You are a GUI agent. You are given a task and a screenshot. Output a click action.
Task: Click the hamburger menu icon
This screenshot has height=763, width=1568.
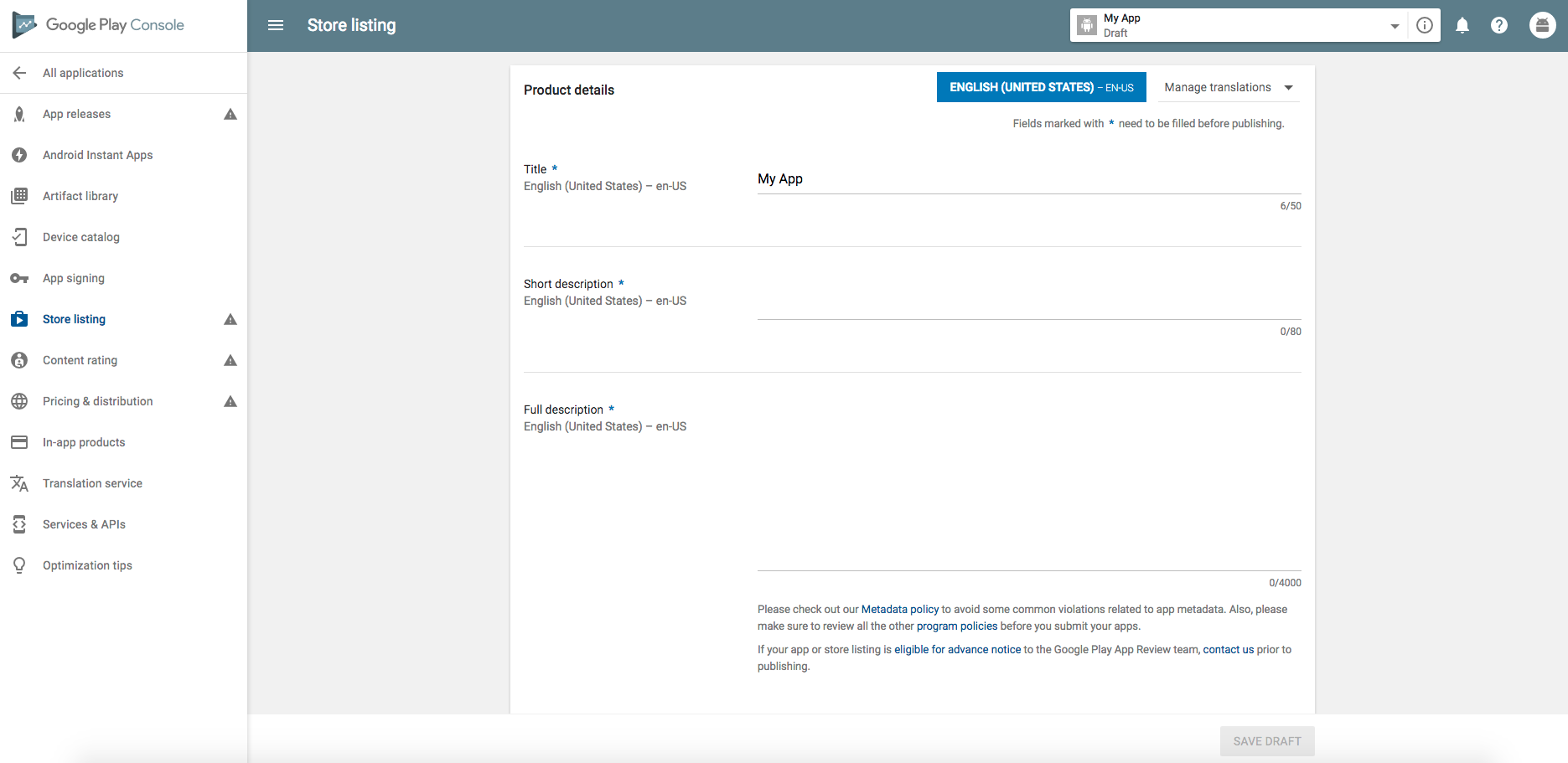pos(276,25)
